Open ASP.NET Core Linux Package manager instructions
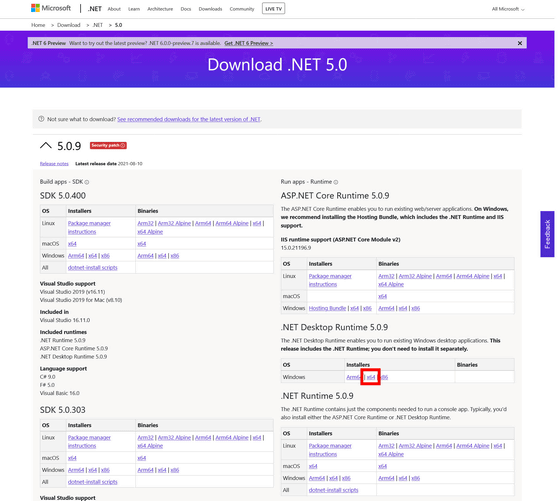Viewport: 560px width, 501px height. point(330,280)
